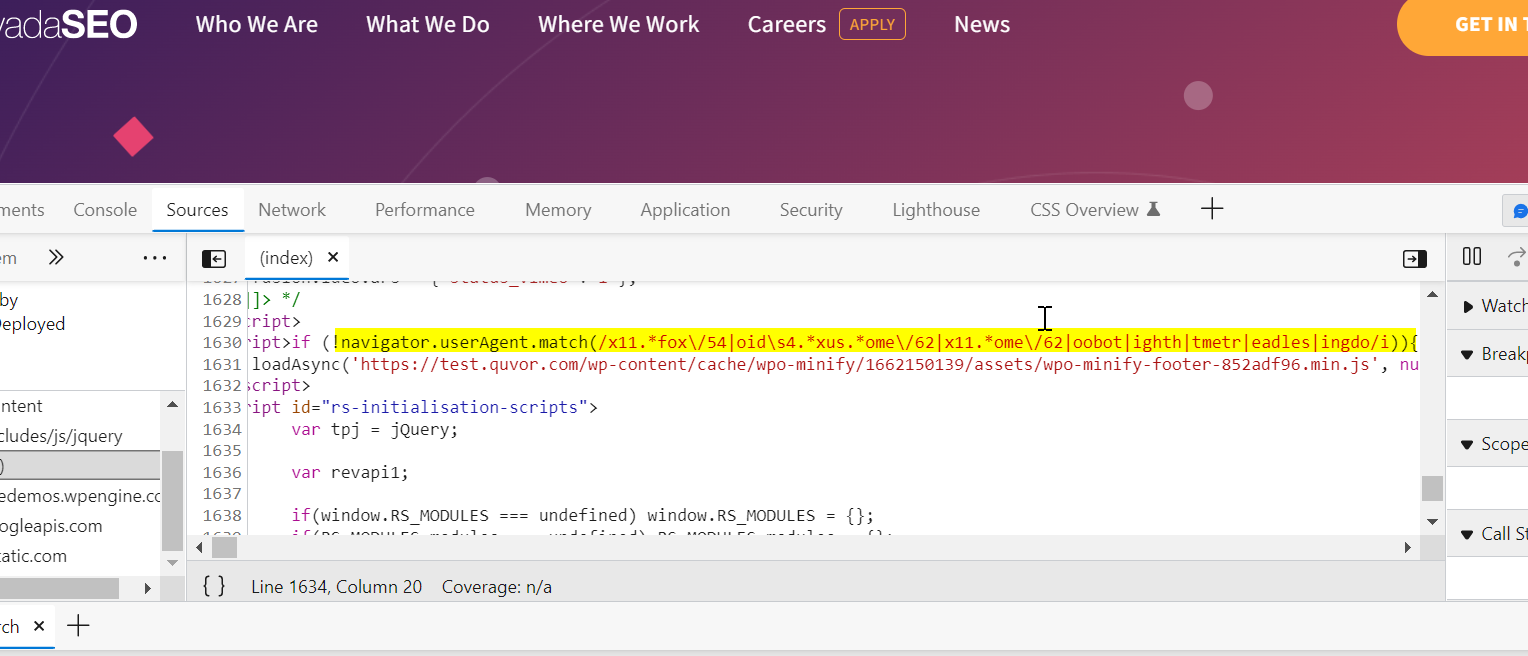Open the Network tab

pos(292,210)
